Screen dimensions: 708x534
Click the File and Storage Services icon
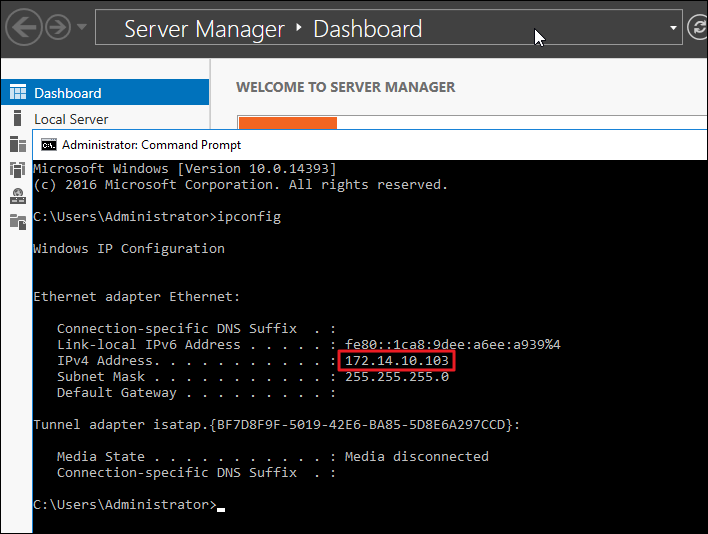tap(18, 222)
